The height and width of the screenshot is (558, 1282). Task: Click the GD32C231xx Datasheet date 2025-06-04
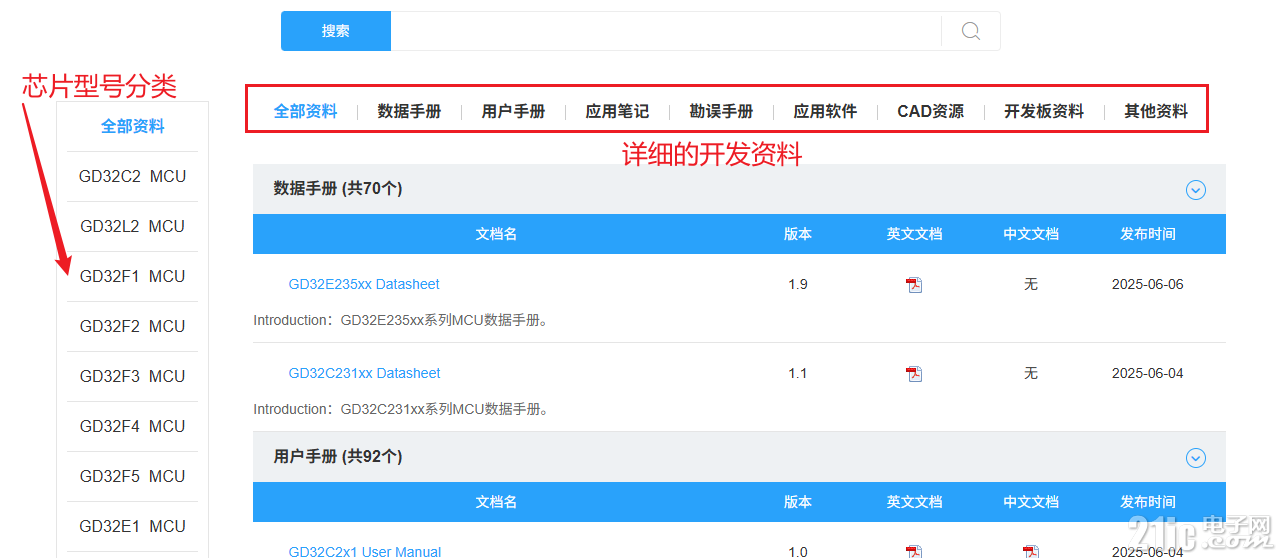coord(1147,374)
